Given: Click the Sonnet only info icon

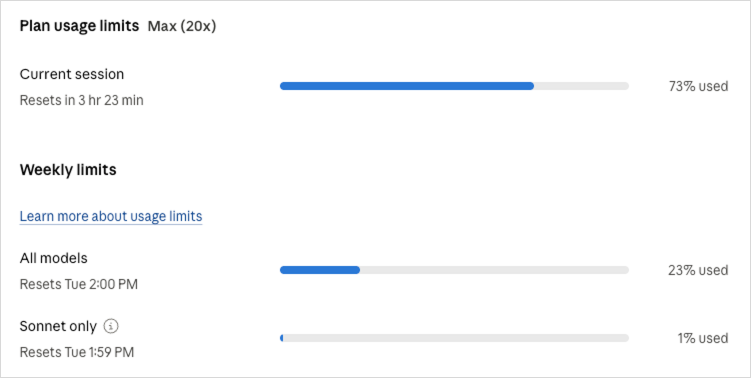Looking at the screenshot, I should click(x=111, y=326).
